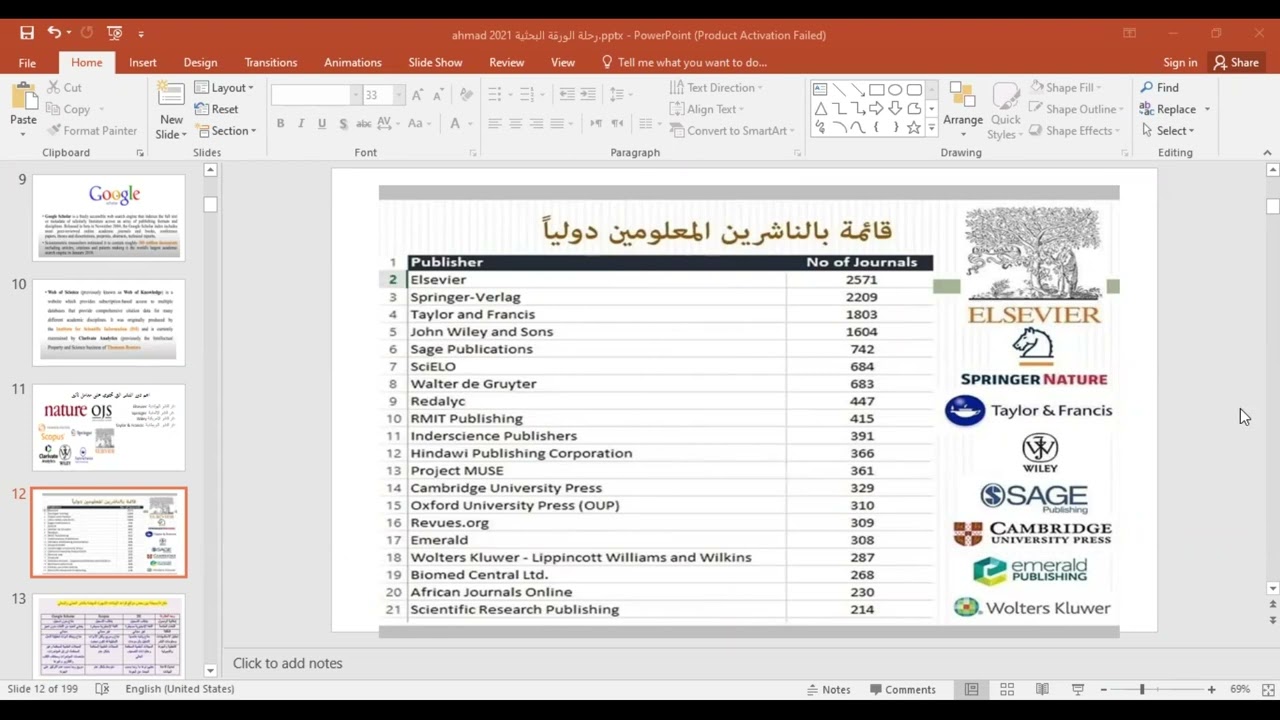Screen dimensions: 1280x720
Task: Switch to the Insert tab
Action: point(142,62)
